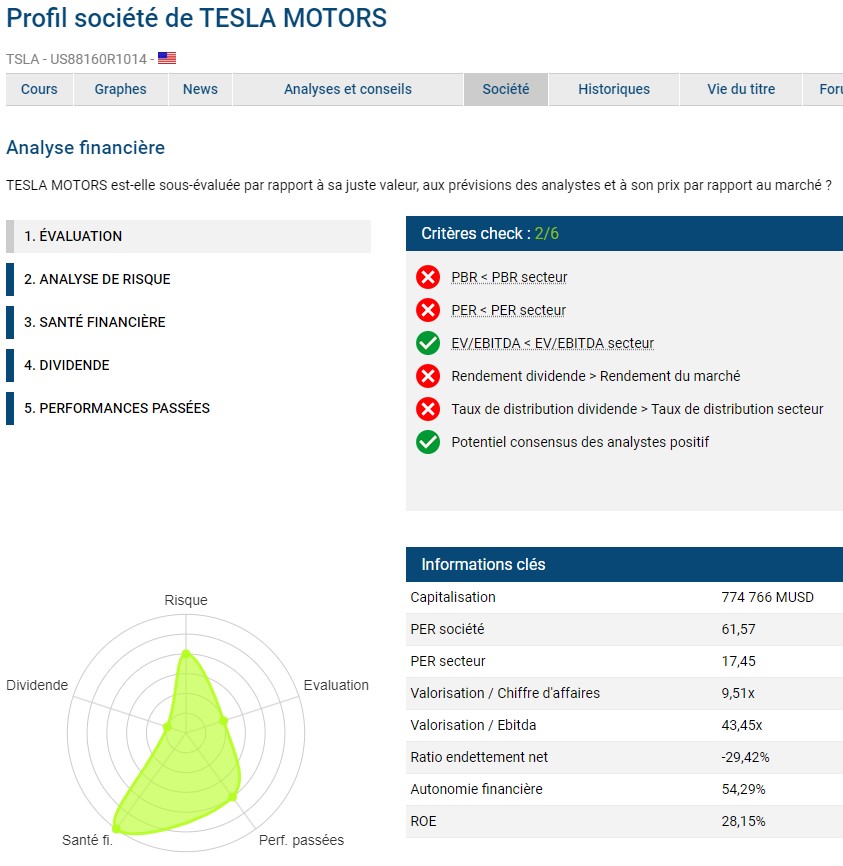
Task: Click the PER secteur row label
Action: click(x=448, y=662)
